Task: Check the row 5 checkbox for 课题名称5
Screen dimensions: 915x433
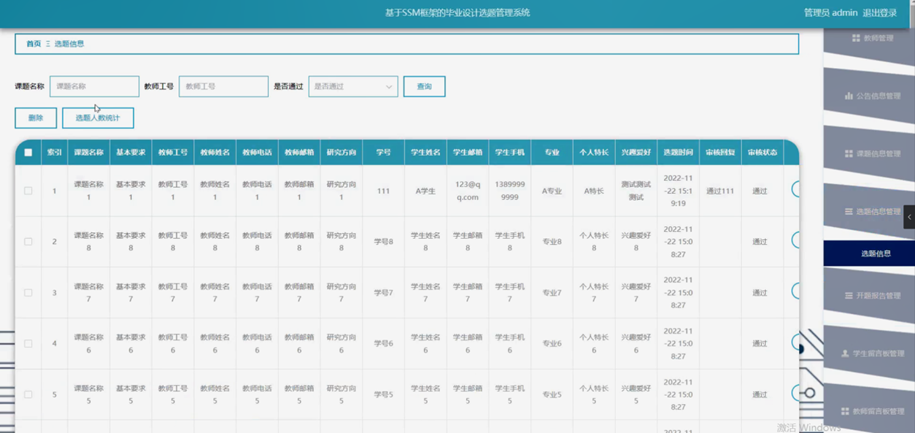Action: coord(28,394)
